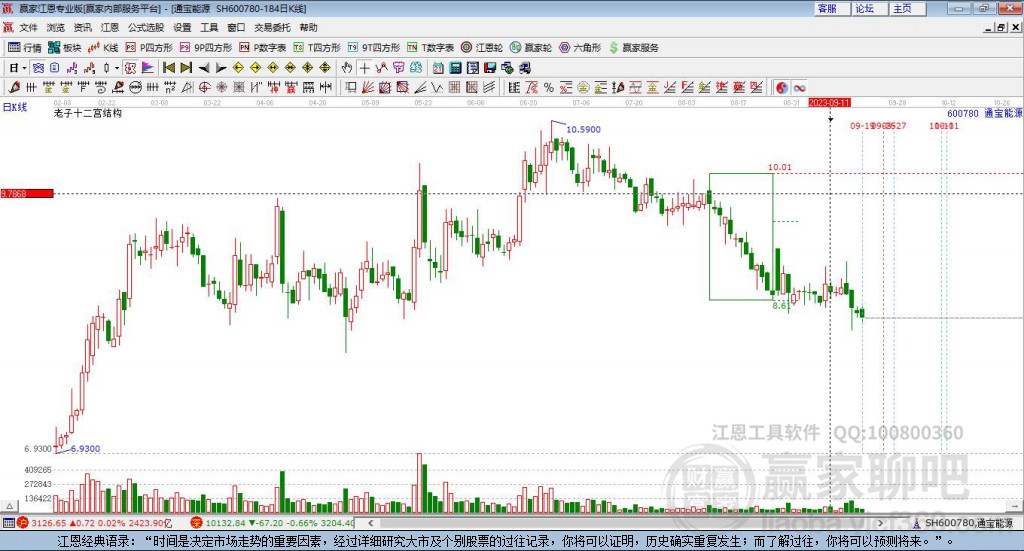The height and width of the screenshot is (551, 1024).
Task: Switch to the K线 chart view
Action: click(103, 48)
